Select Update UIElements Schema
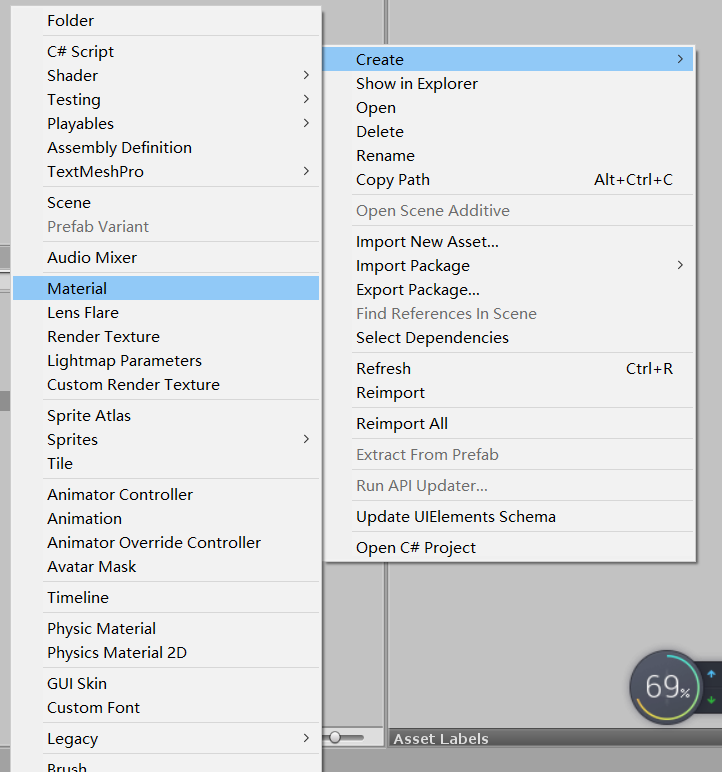 tap(509, 517)
